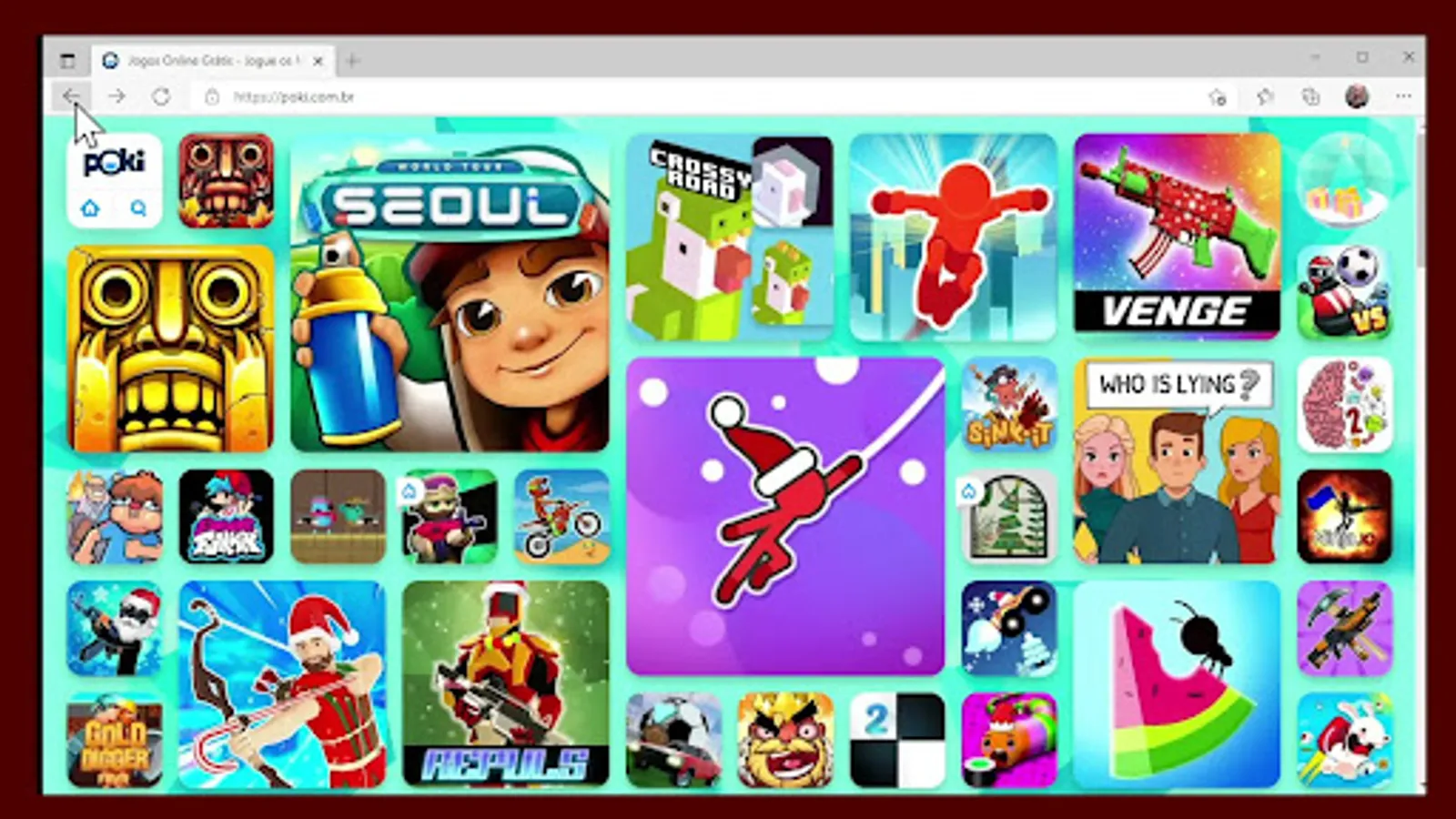The image size is (1456, 819).
Task: Open the Collections icon in toolbar
Action: tap(1310, 96)
